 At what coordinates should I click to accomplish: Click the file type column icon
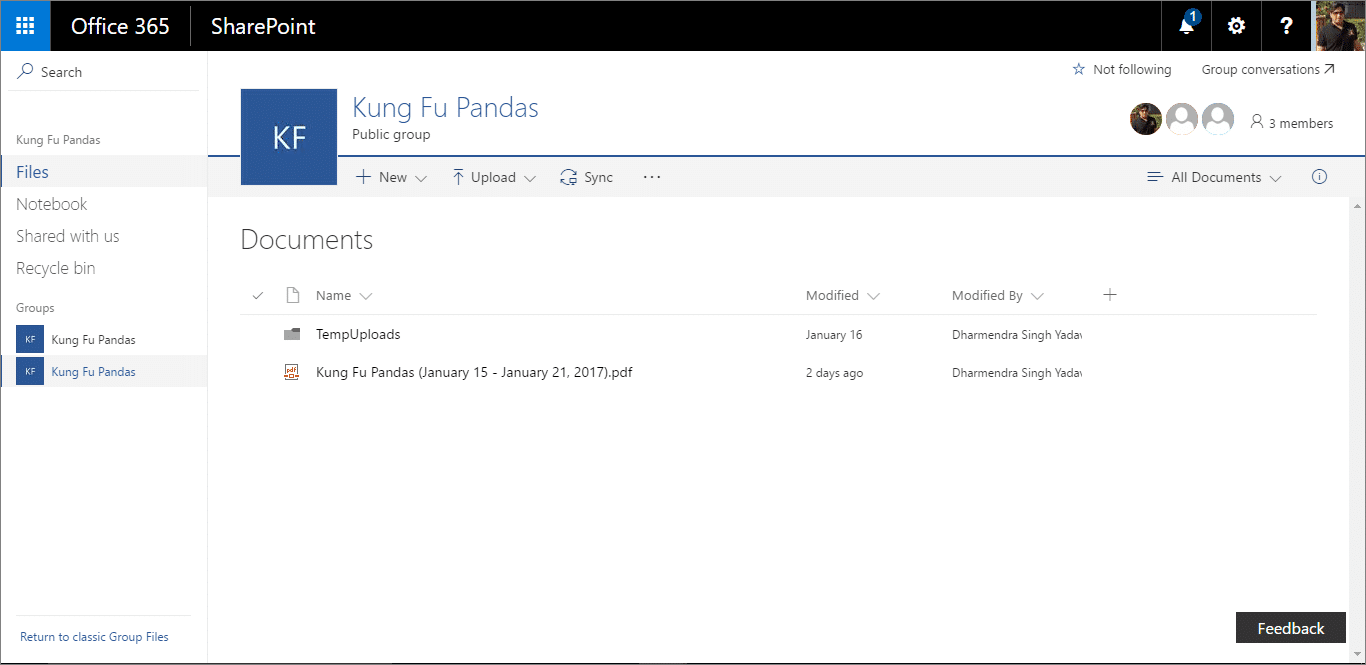point(292,295)
